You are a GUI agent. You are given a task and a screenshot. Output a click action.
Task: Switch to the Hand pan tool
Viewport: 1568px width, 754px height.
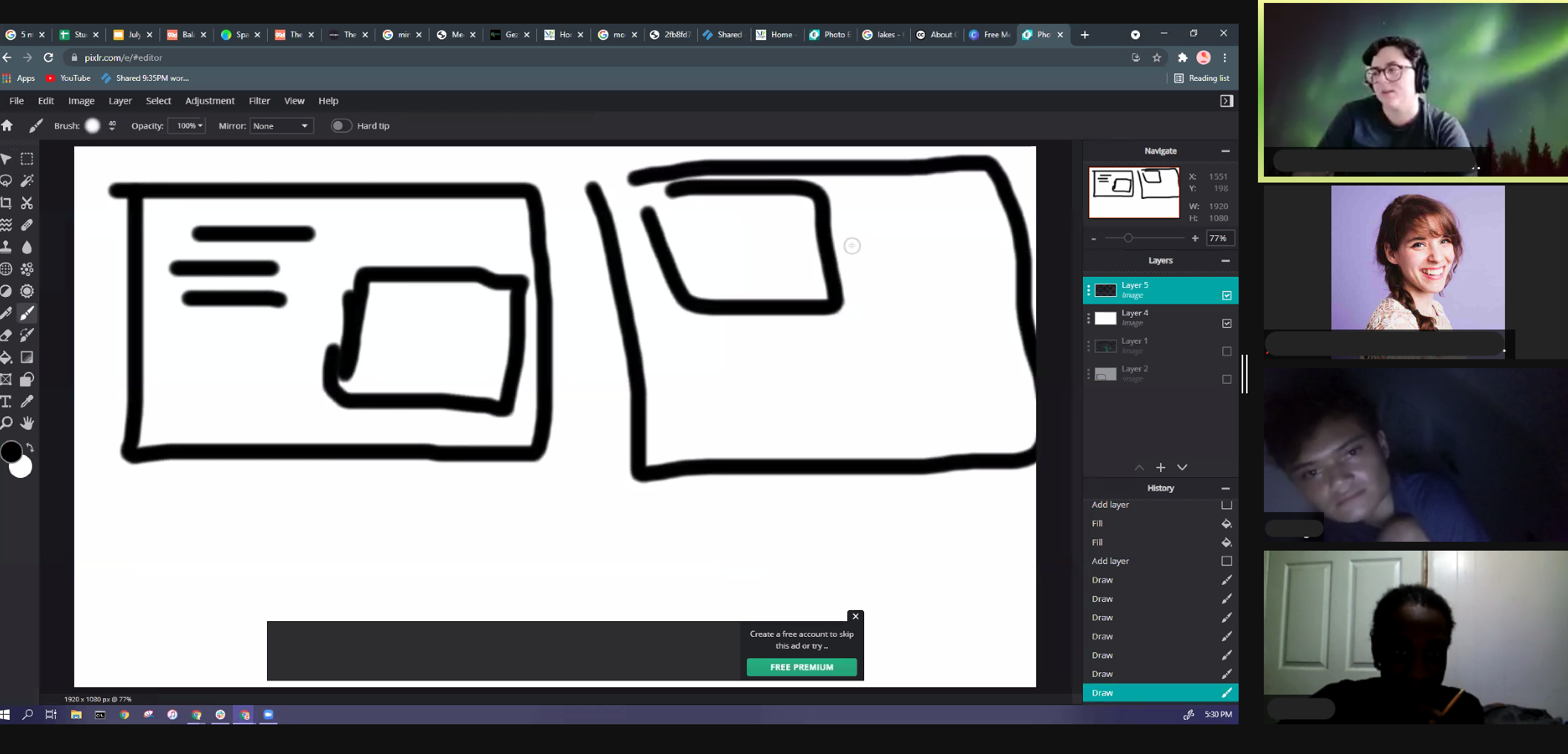[x=27, y=423]
